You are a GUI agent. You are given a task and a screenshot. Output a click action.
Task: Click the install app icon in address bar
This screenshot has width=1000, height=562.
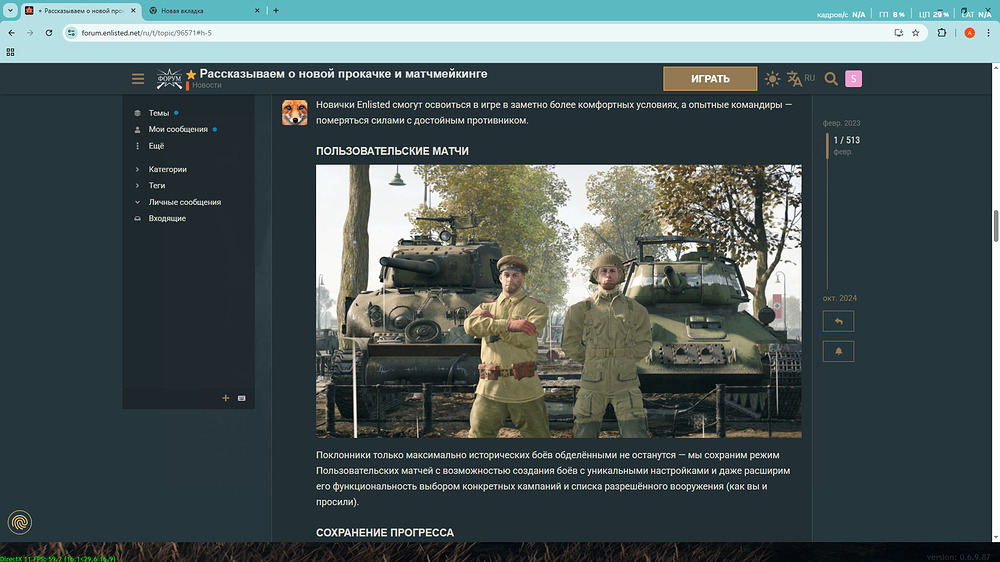coord(899,33)
